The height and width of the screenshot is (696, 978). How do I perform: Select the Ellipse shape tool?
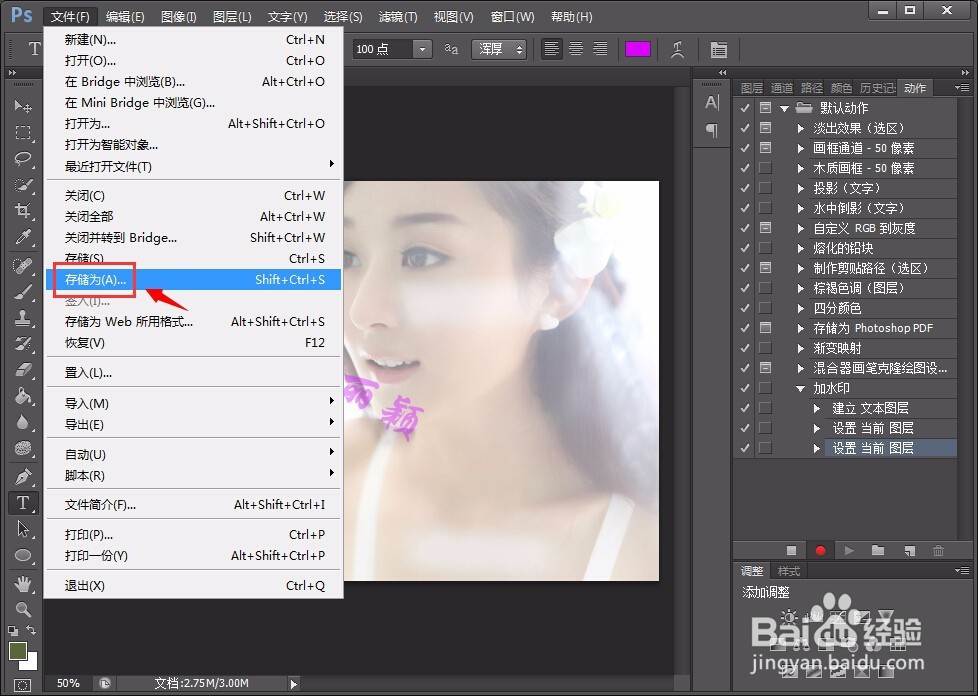click(23, 555)
